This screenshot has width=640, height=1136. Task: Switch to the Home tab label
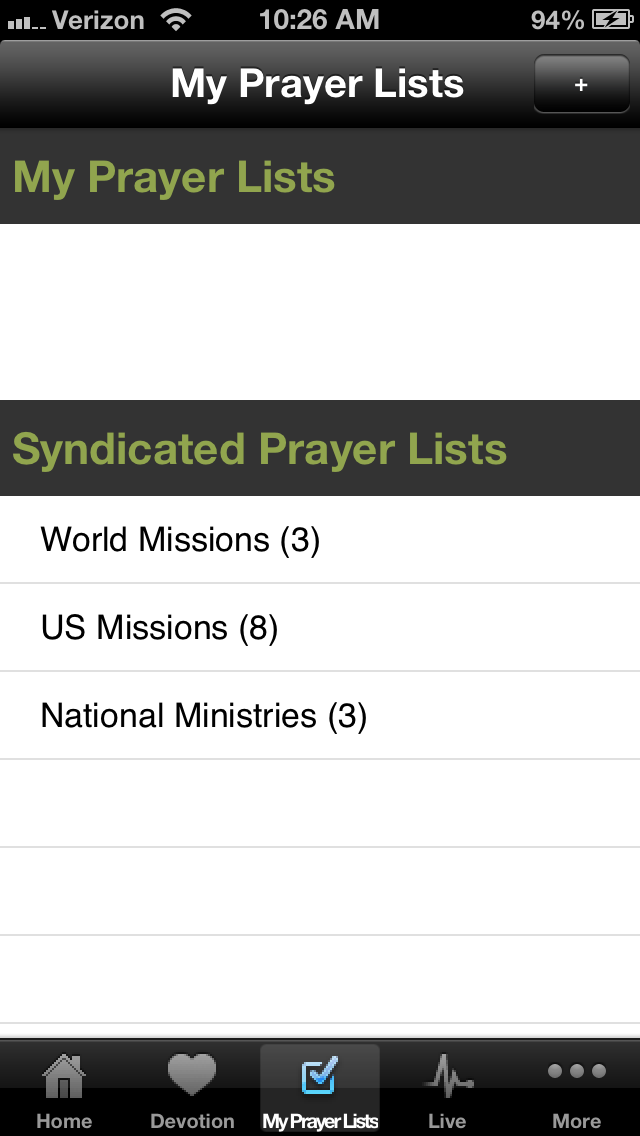point(64,1121)
